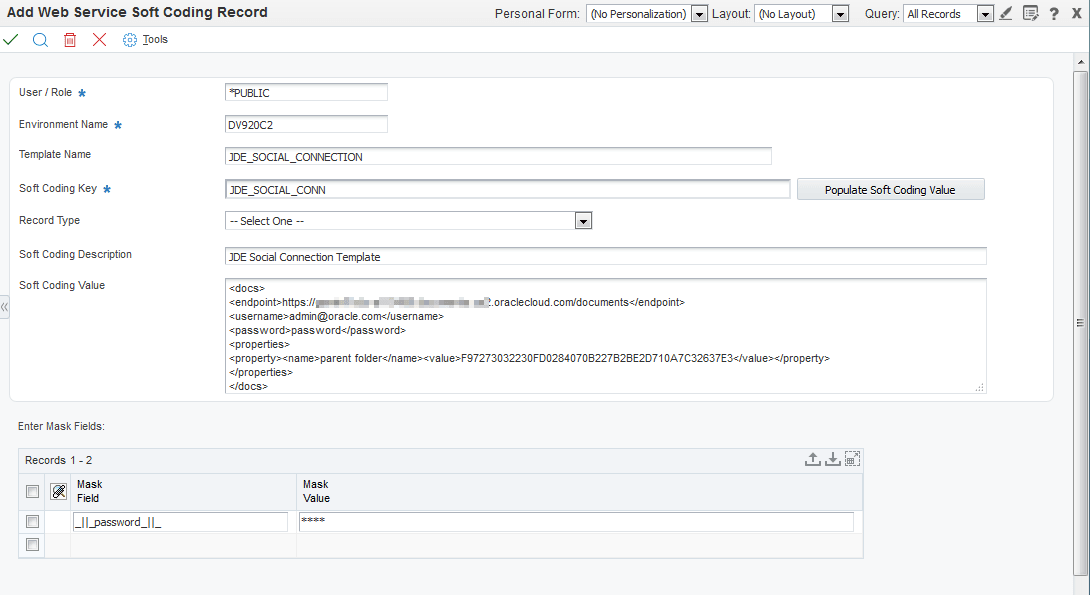Tick the checkbox of the empty second row
Image resolution: width=1090 pixels, height=595 pixels.
click(32, 544)
